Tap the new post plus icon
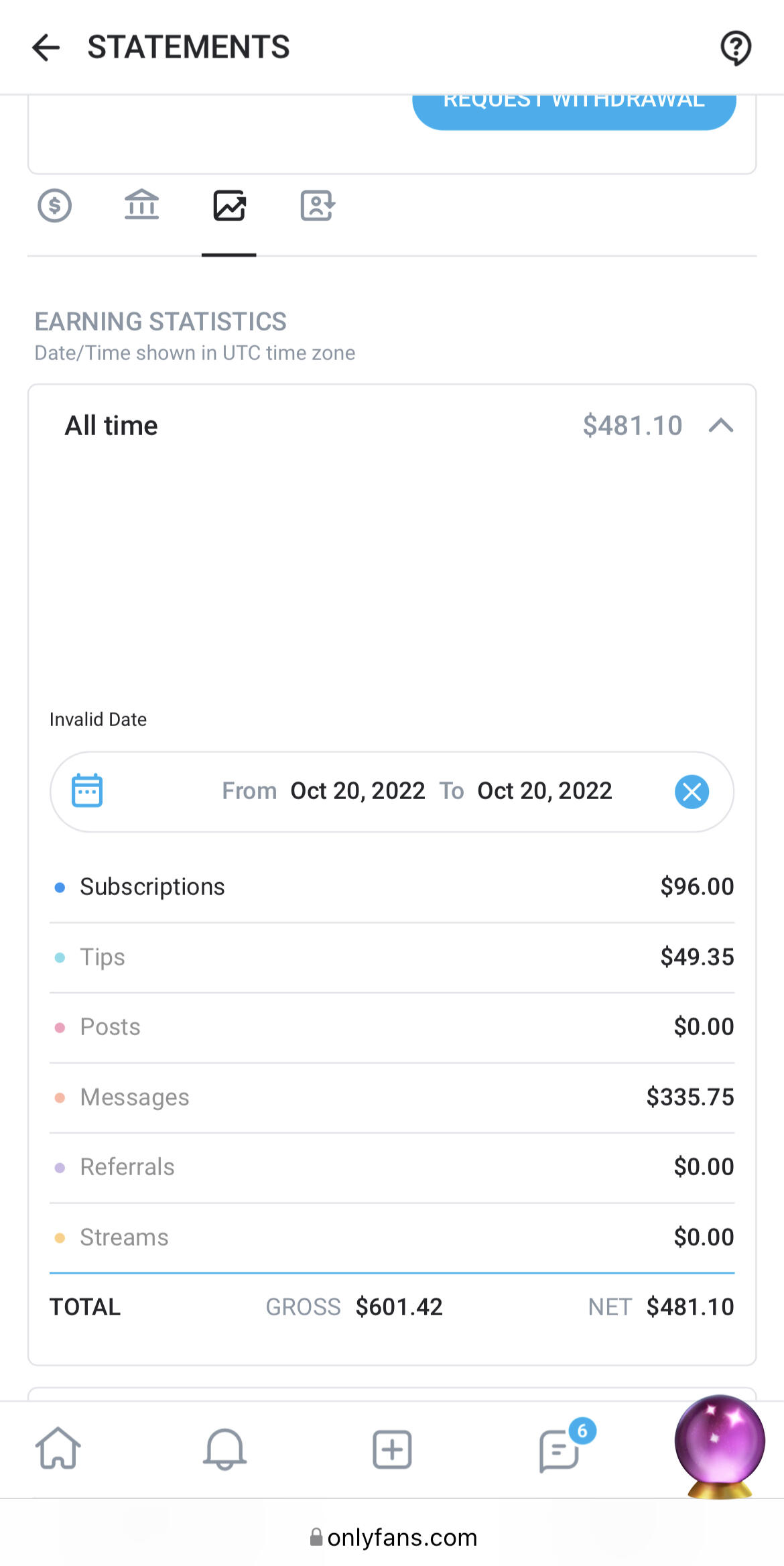784x1566 pixels. pyautogui.click(x=392, y=1449)
